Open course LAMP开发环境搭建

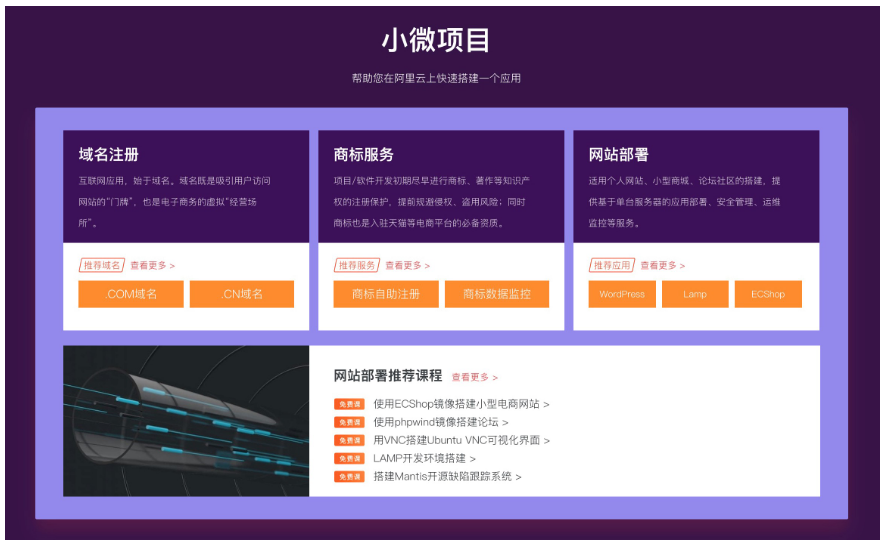tap(424, 458)
